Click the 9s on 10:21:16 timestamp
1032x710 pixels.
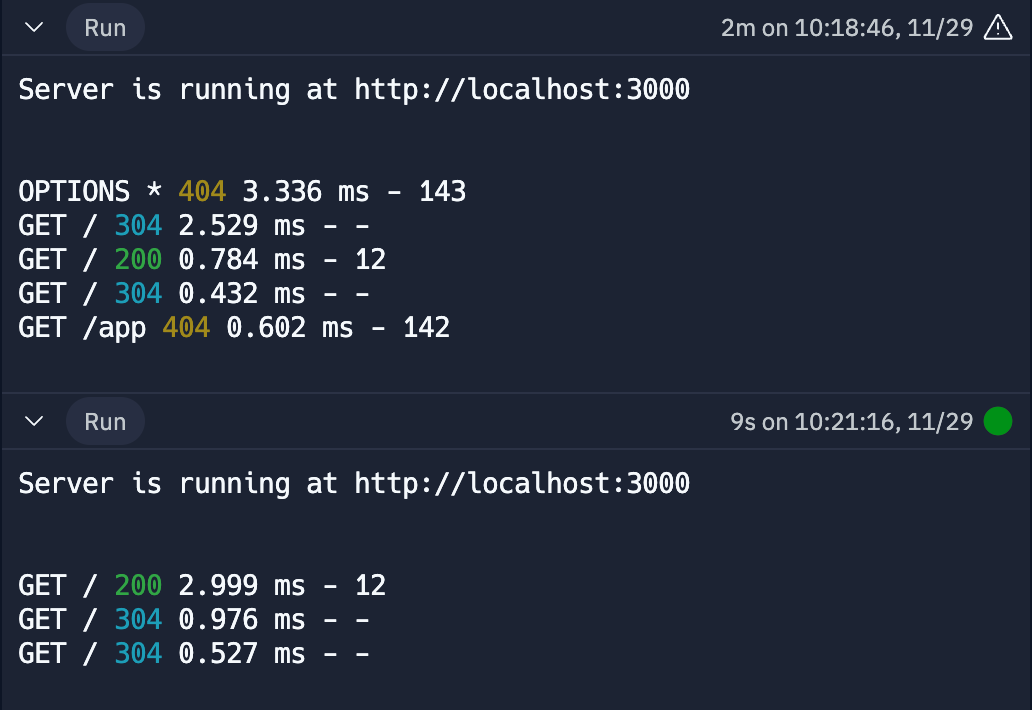point(851,421)
